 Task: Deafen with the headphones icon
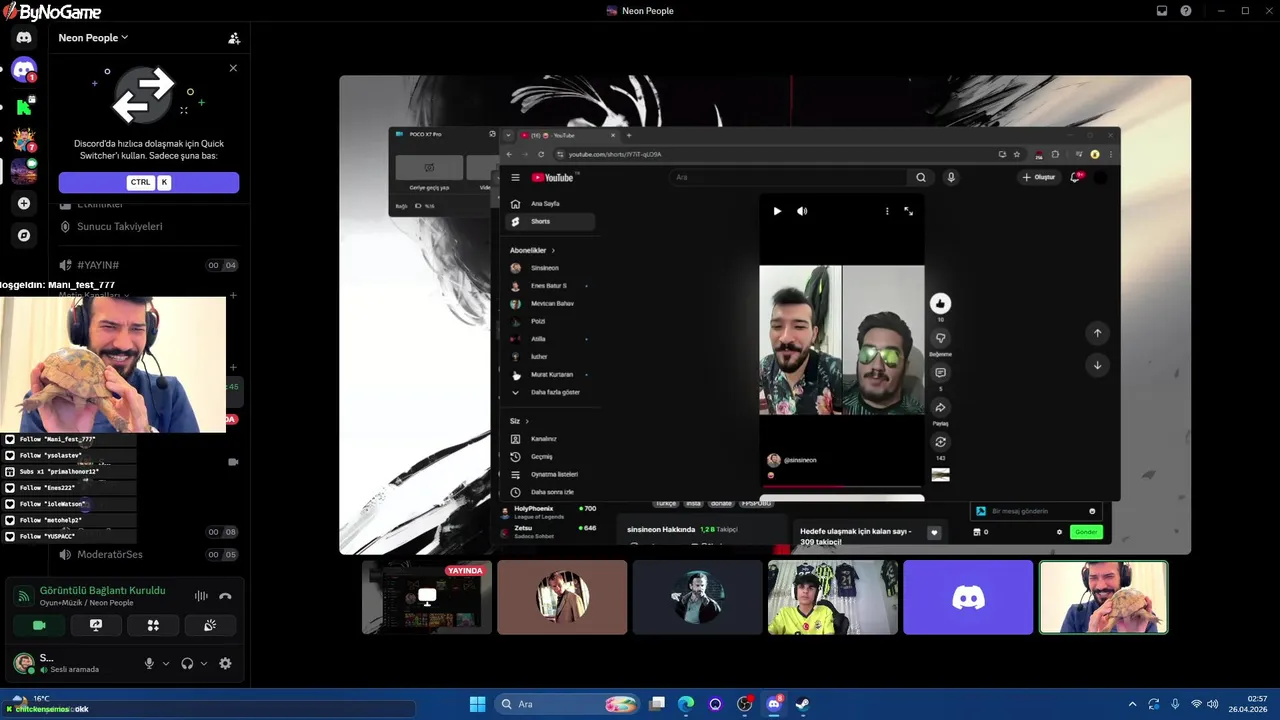point(187,663)
